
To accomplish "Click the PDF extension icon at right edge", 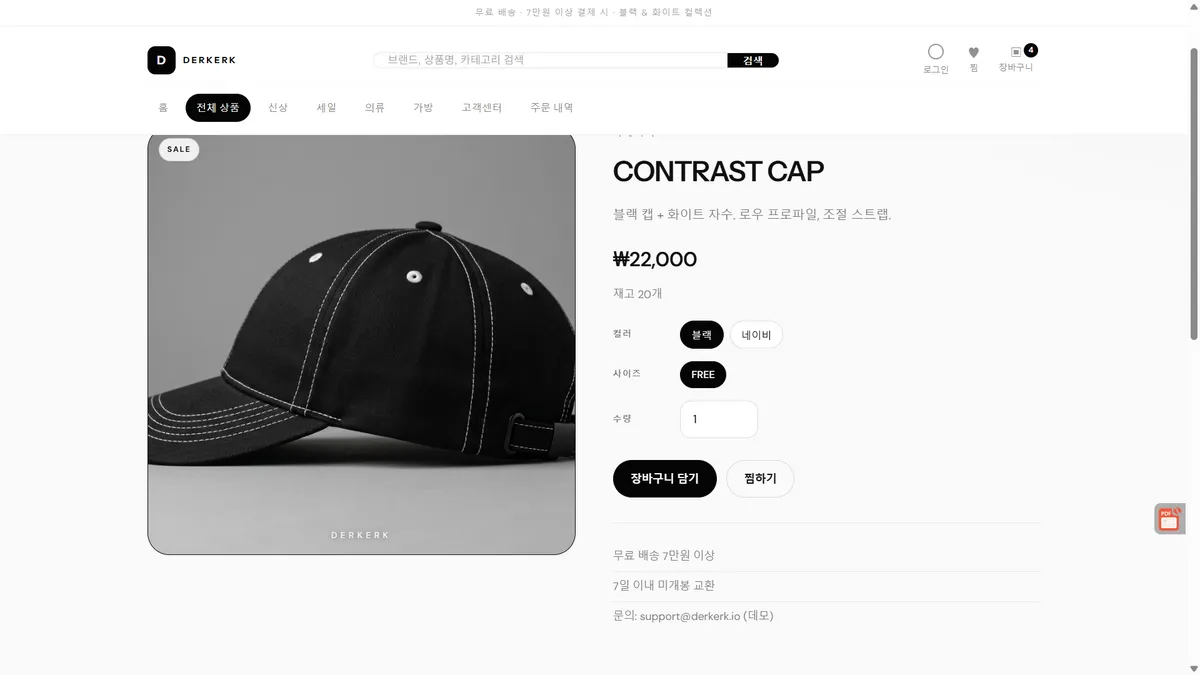I will point(1169,518).
